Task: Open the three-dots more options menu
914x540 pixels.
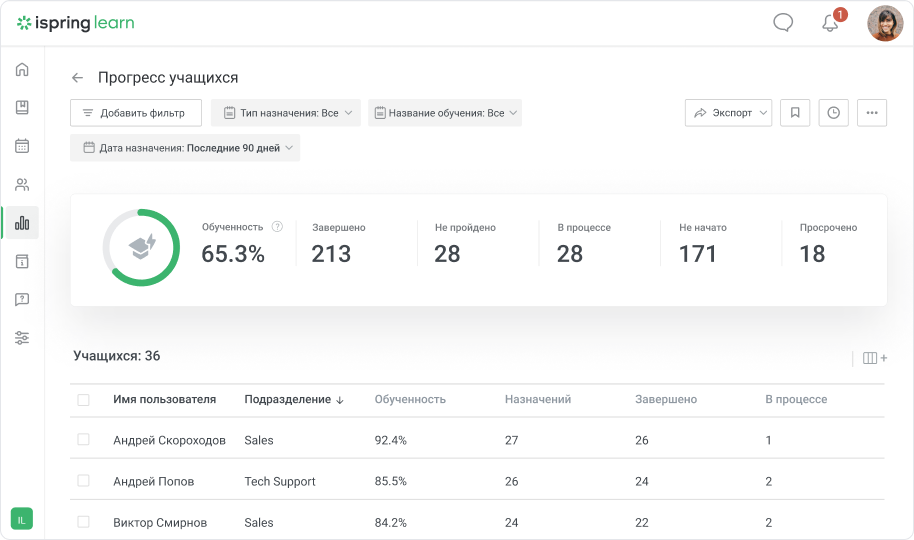Action: pyautogui.click(x=872, y=113)
